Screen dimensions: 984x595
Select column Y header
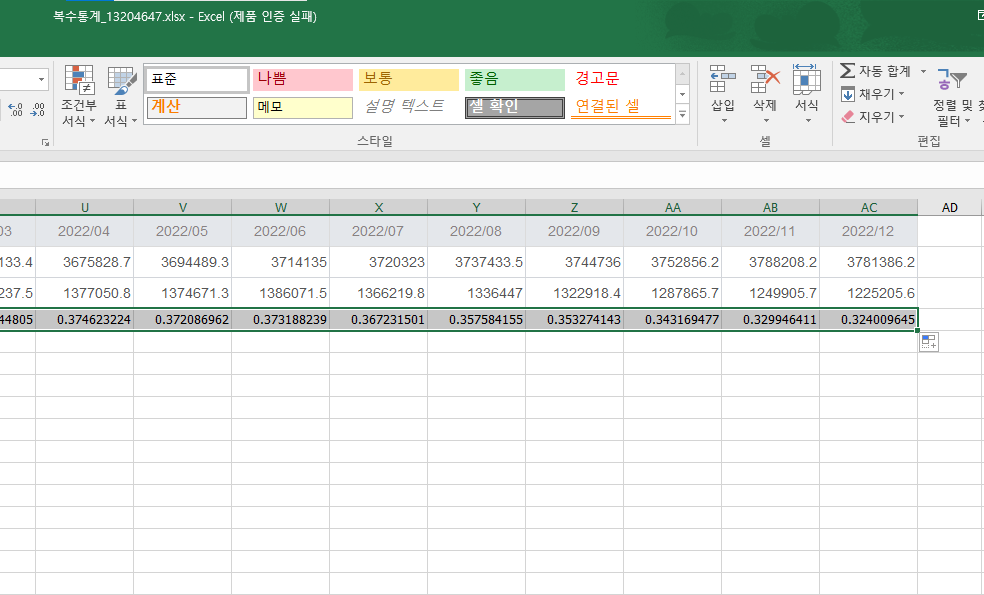(476, 207)
